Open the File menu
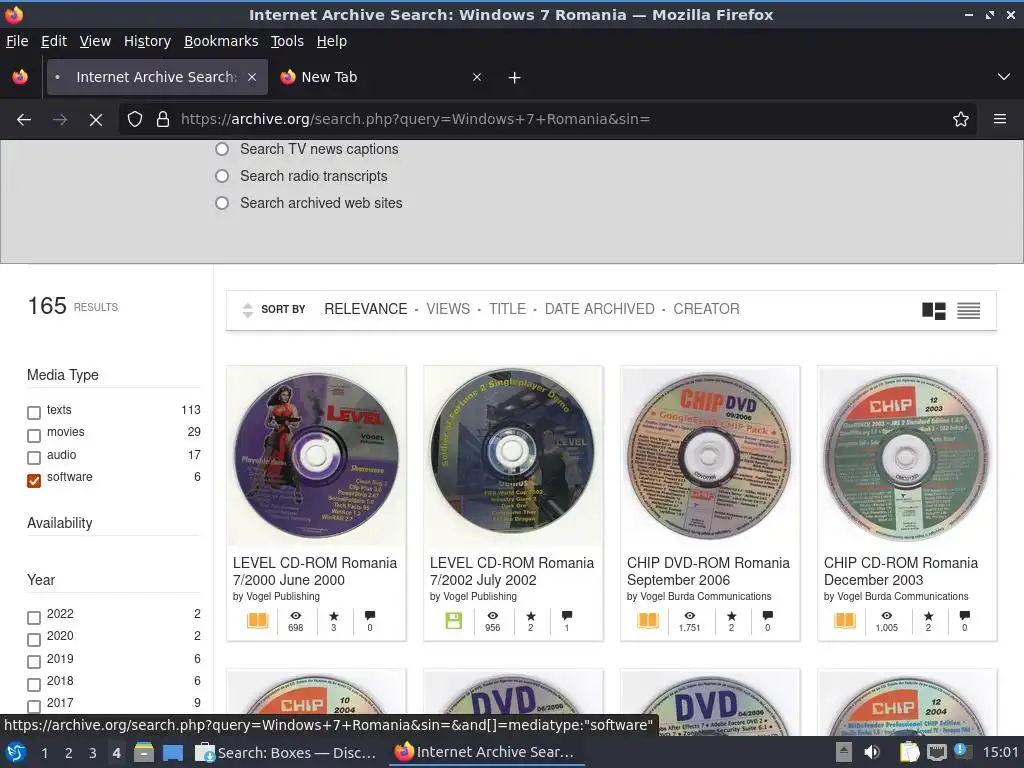 [17, 41]
